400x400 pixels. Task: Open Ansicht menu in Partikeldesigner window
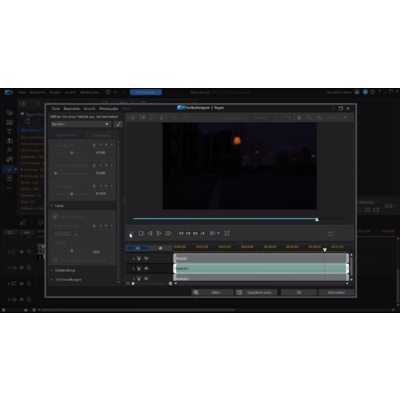pos(89,109)
